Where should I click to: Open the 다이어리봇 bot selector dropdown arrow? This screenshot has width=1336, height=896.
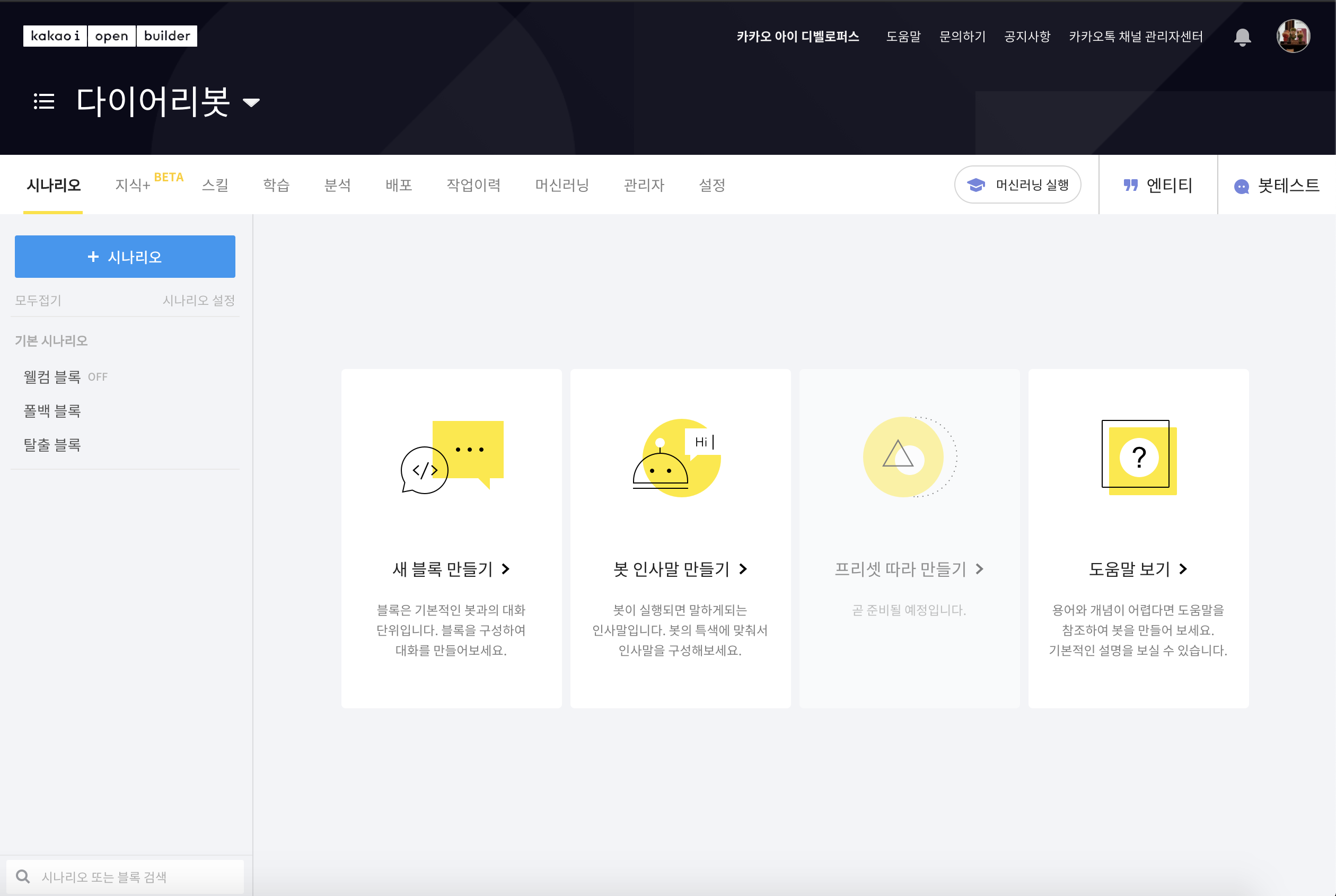tap(251, 103)
